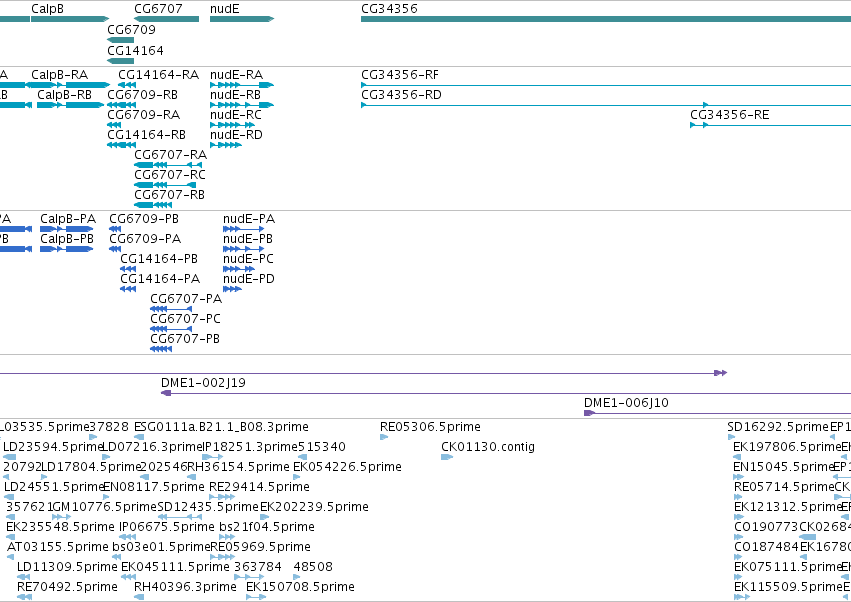Click the CG34356 gene label
The height and width of the screenshot is (602, 851).
389,9
